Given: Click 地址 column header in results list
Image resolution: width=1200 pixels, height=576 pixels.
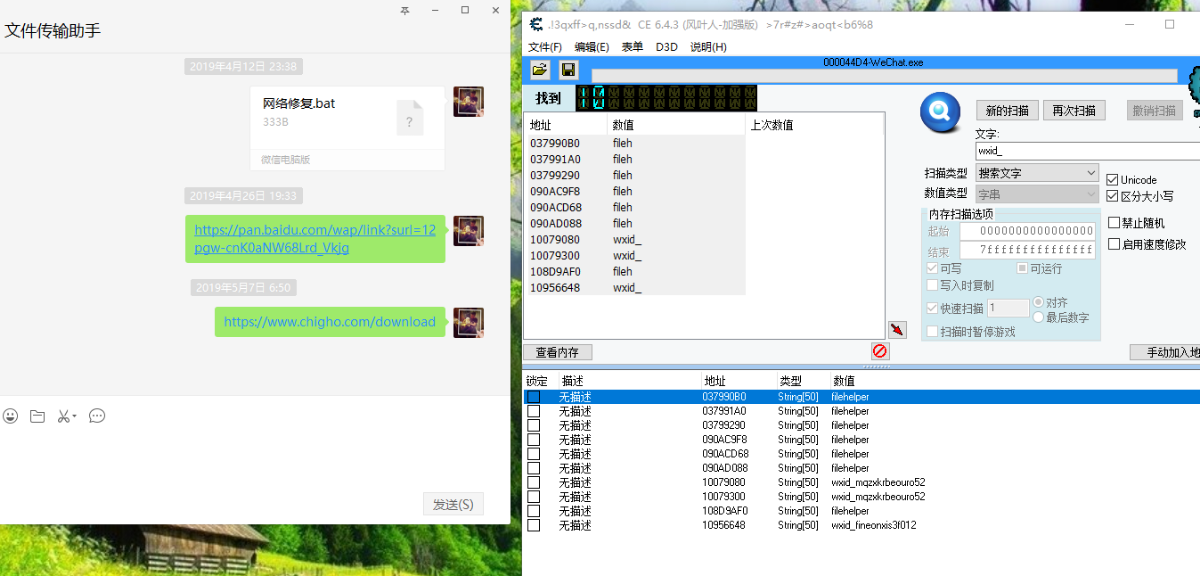Looking at the screenshot, I should (565, 125).
